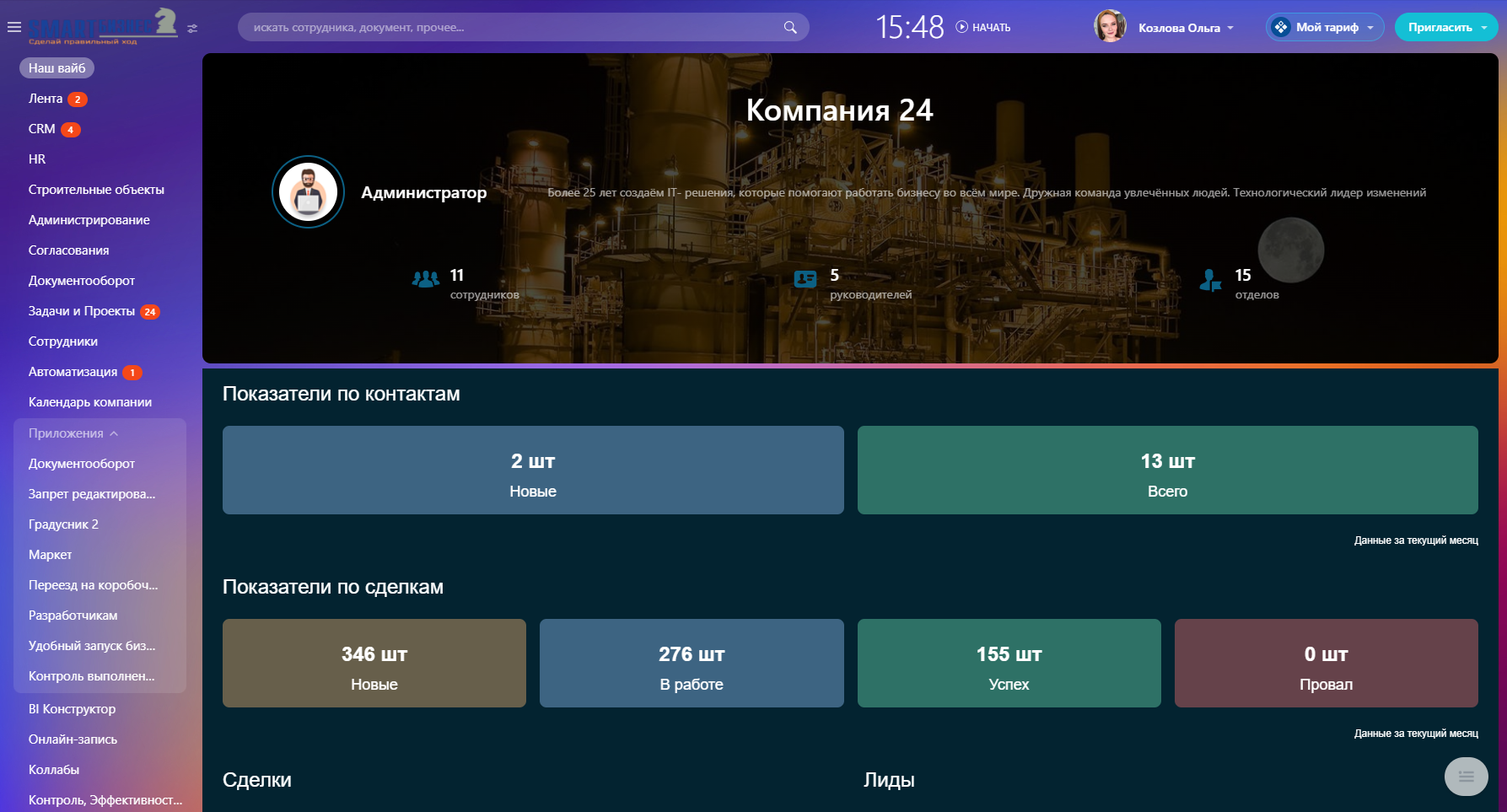Image resolution: width=1507 pixels, height=812 pixels.
Task: Click the SMART logo at top left
Action: pos(103,26)
